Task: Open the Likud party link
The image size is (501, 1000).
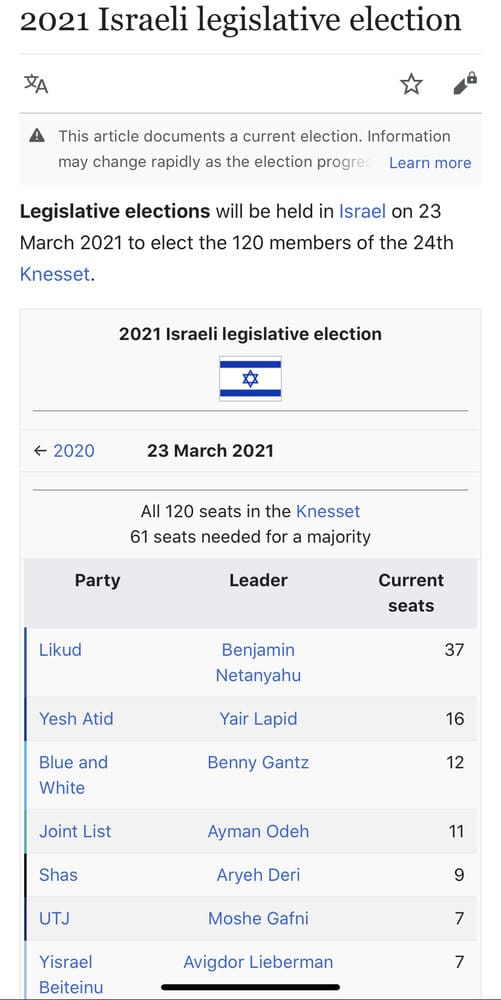Action: pos(61,650)
